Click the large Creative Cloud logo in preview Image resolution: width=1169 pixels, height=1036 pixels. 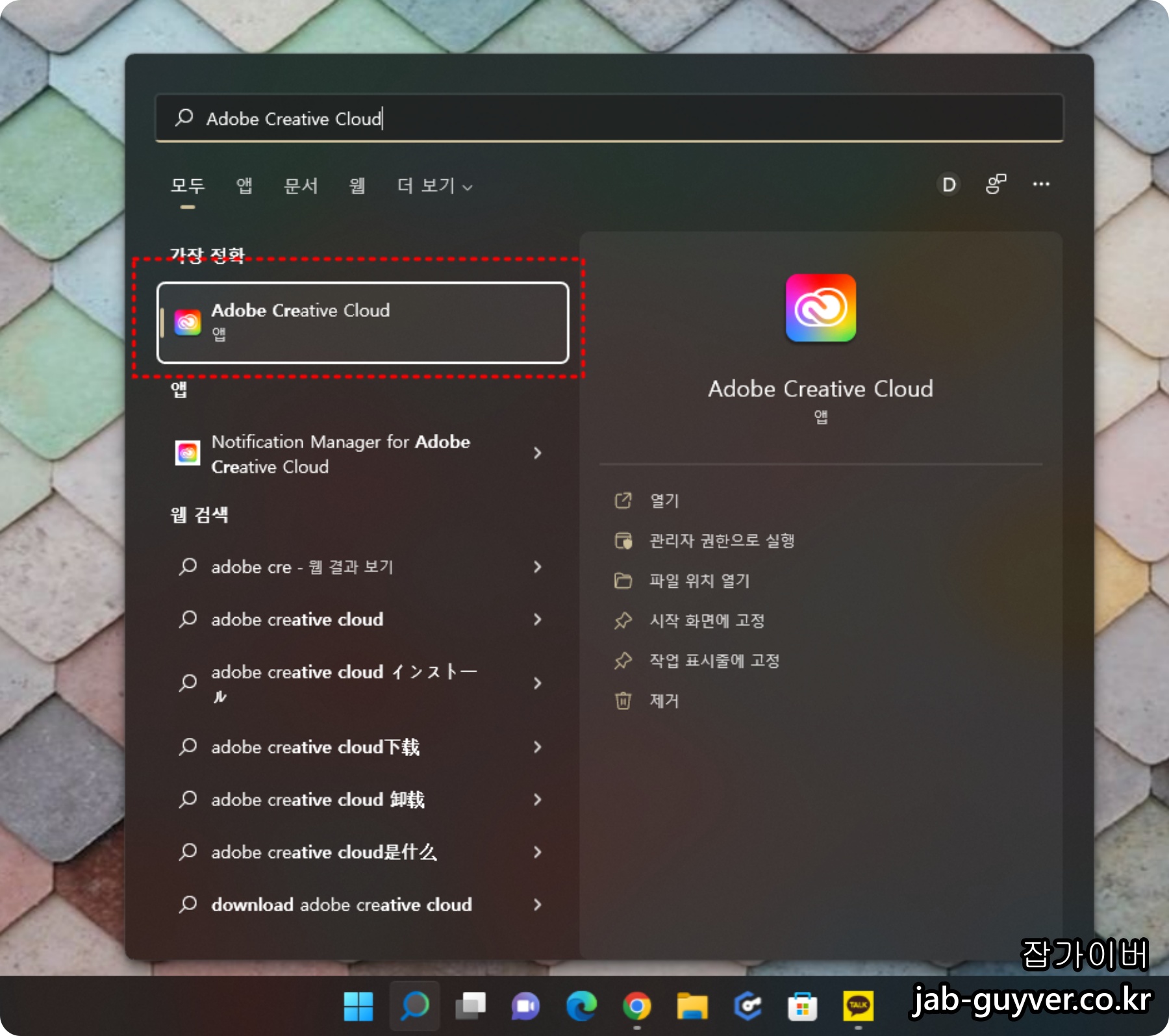821,308
